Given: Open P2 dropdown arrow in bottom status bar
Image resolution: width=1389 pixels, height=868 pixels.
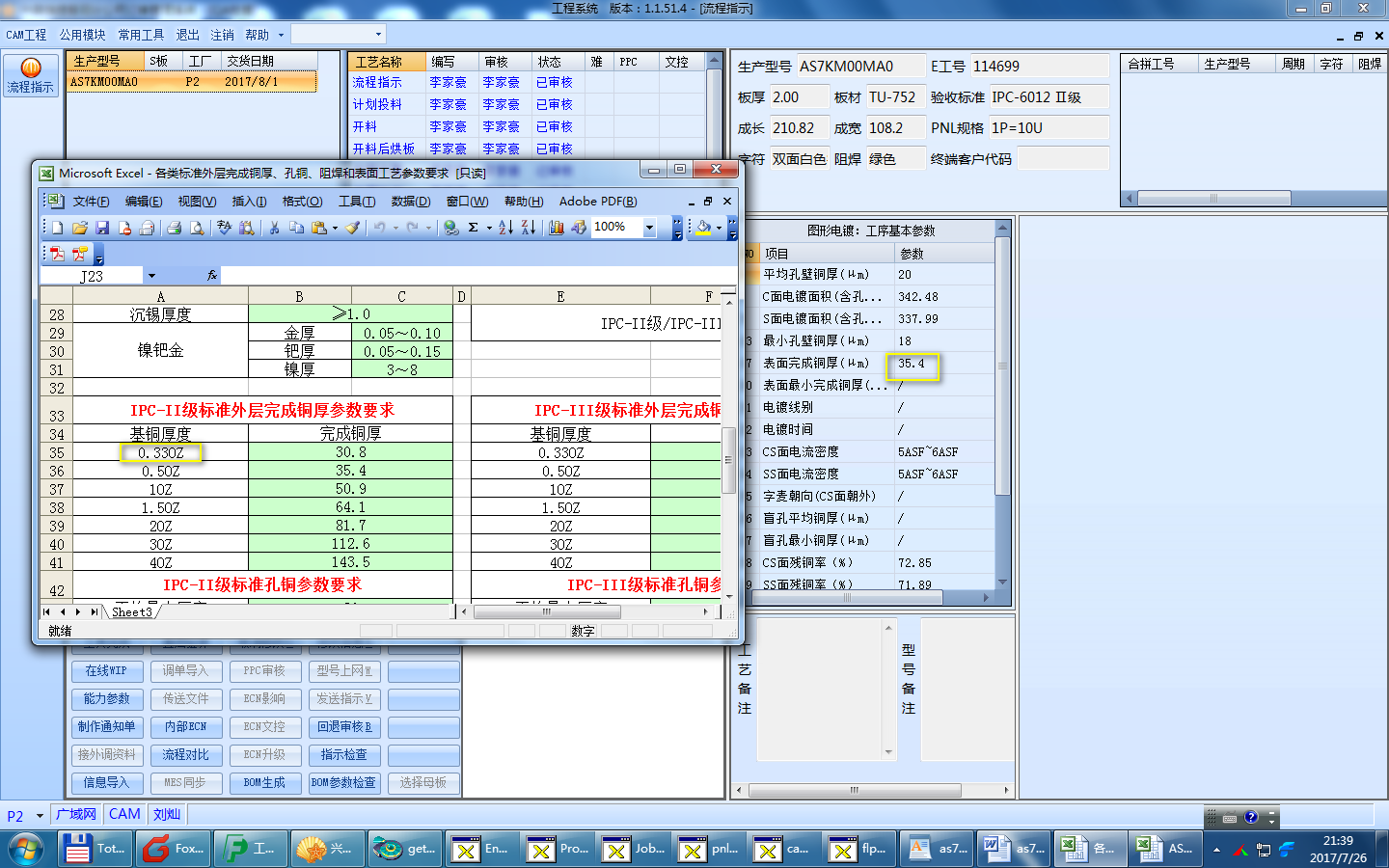Looking at the screenshot, I should pyautogui.click(x=40, y=816).
